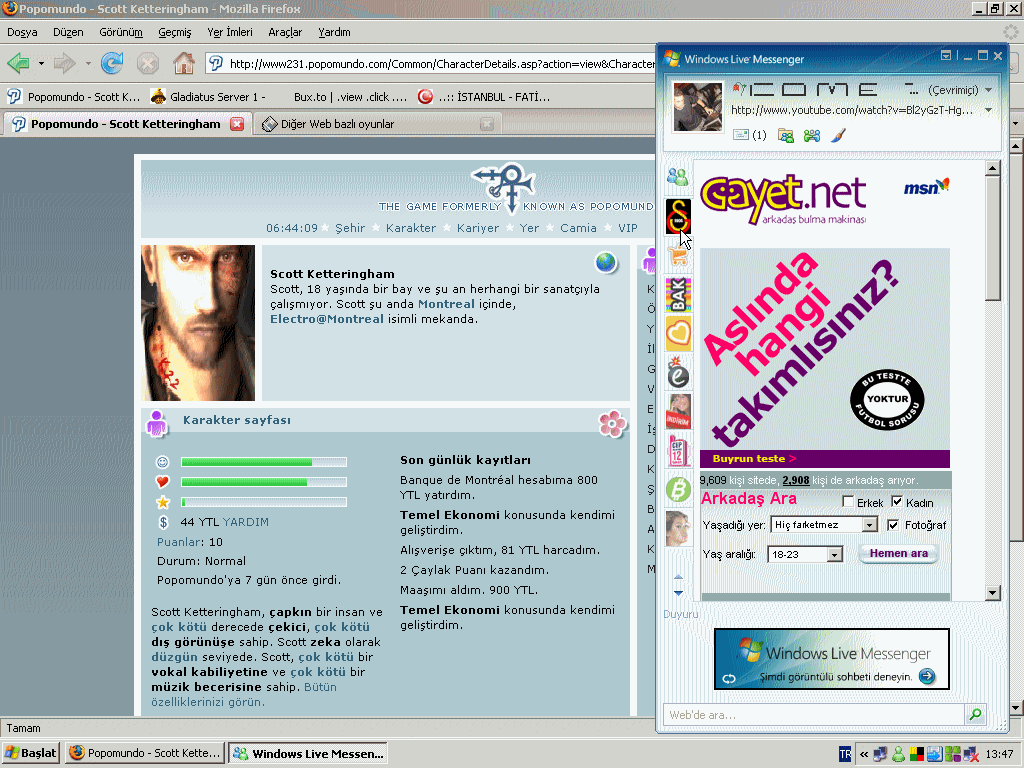Click the Kariyer navigation link
The width and height of the screenshot is (1024, 768).
point(478,228)
